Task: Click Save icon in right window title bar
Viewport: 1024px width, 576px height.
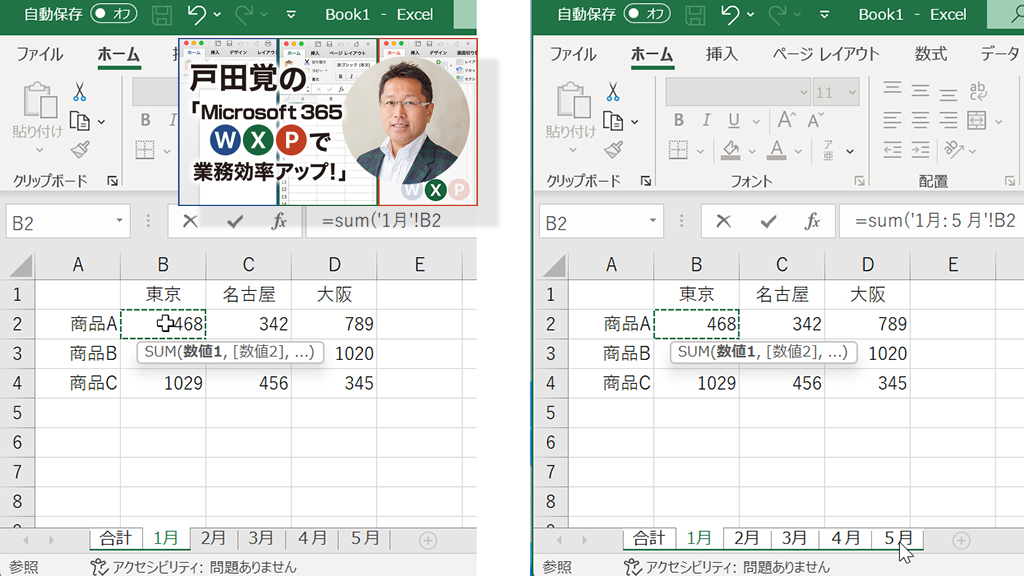Action: pos(695,14)
